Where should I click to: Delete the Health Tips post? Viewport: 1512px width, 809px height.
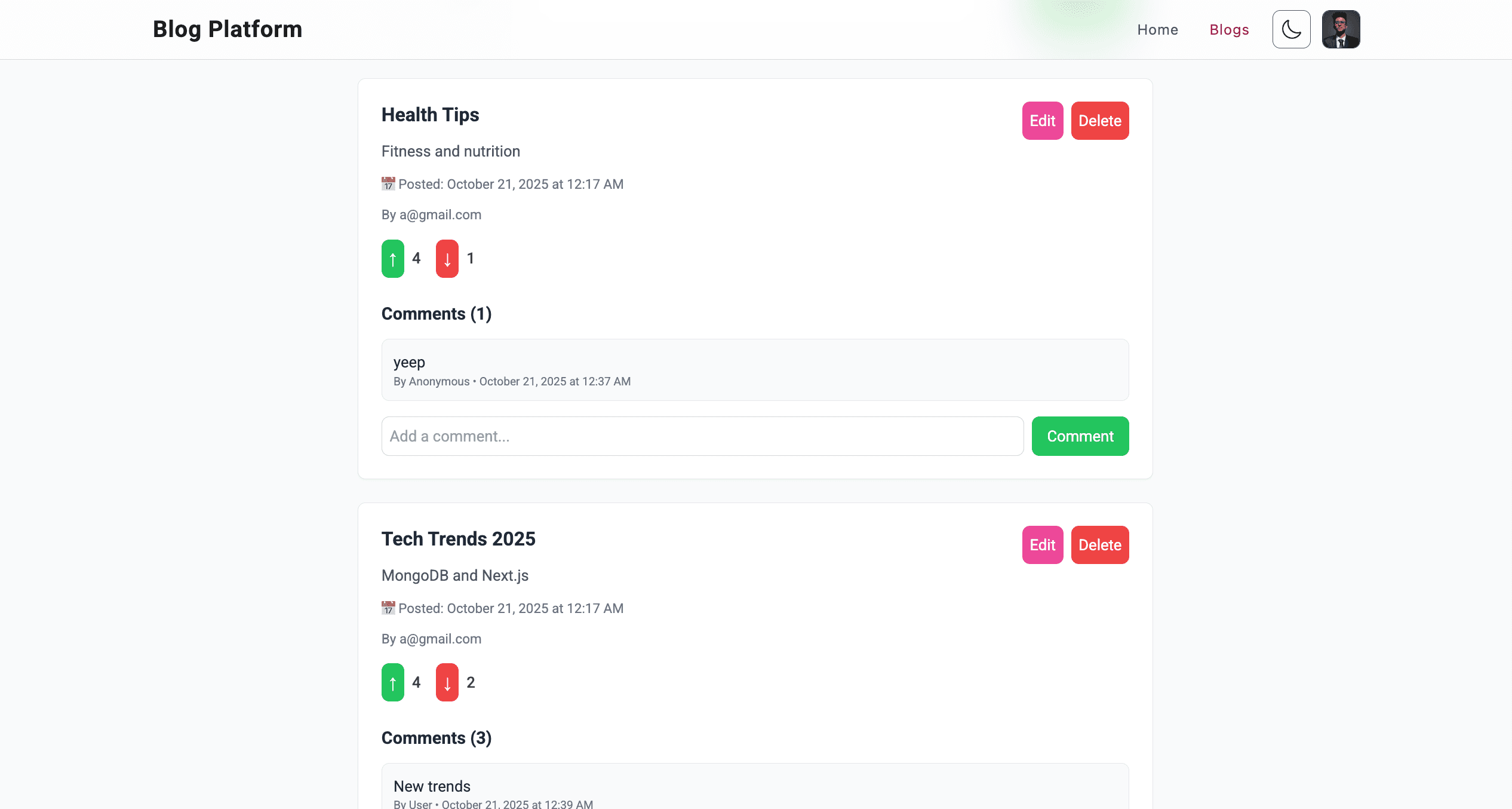point(1099,121)
